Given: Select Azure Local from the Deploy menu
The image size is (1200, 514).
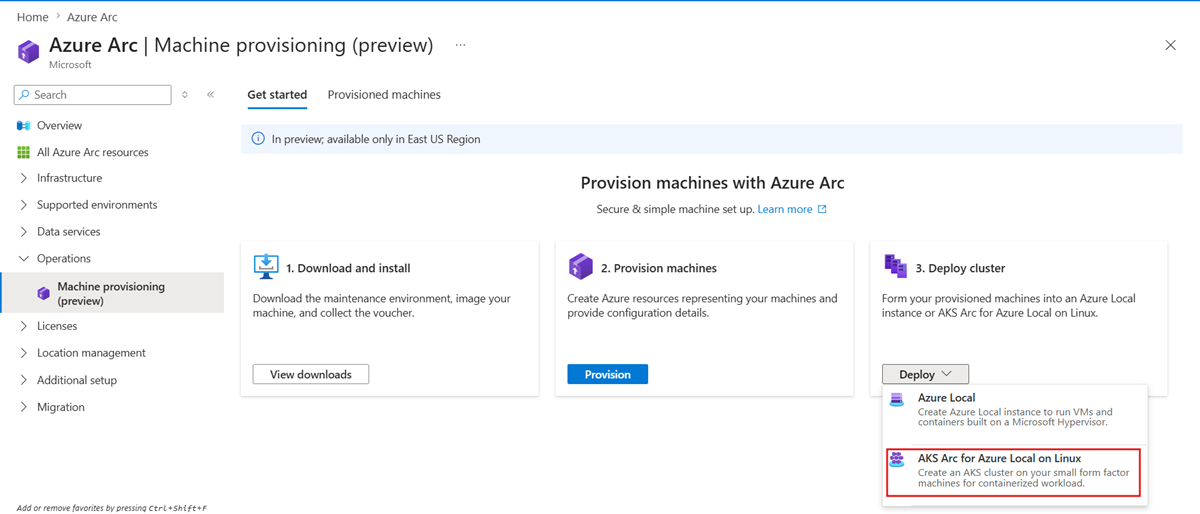Looking at the screenshot, I should 1015,411.
